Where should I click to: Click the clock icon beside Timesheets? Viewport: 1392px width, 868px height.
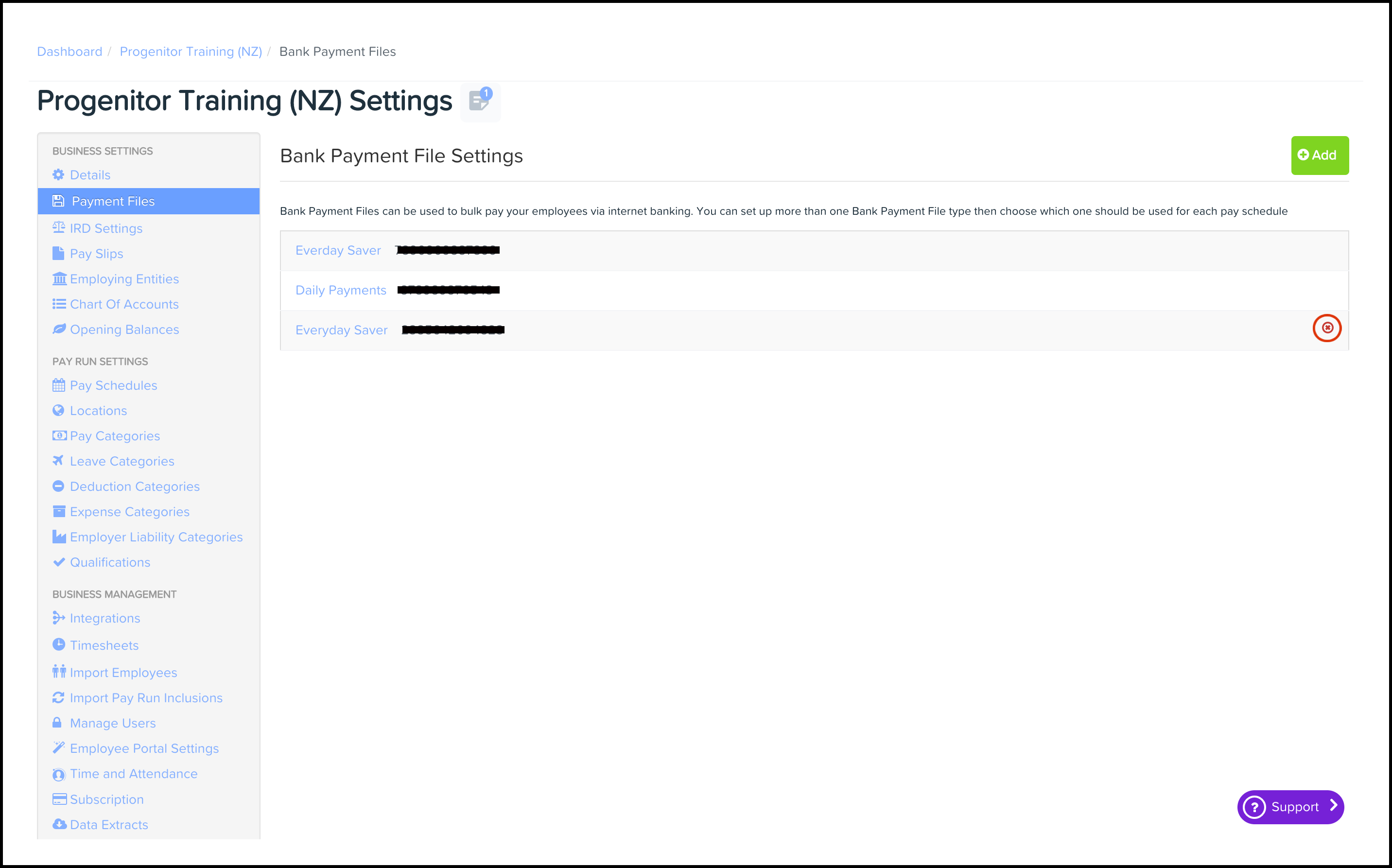[58, 645]
